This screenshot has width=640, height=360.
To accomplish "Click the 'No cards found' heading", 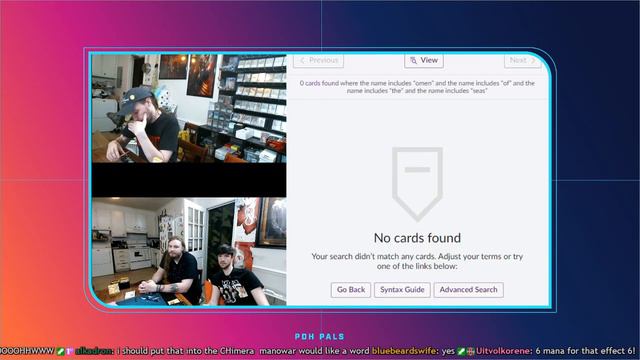I will 417,238.
